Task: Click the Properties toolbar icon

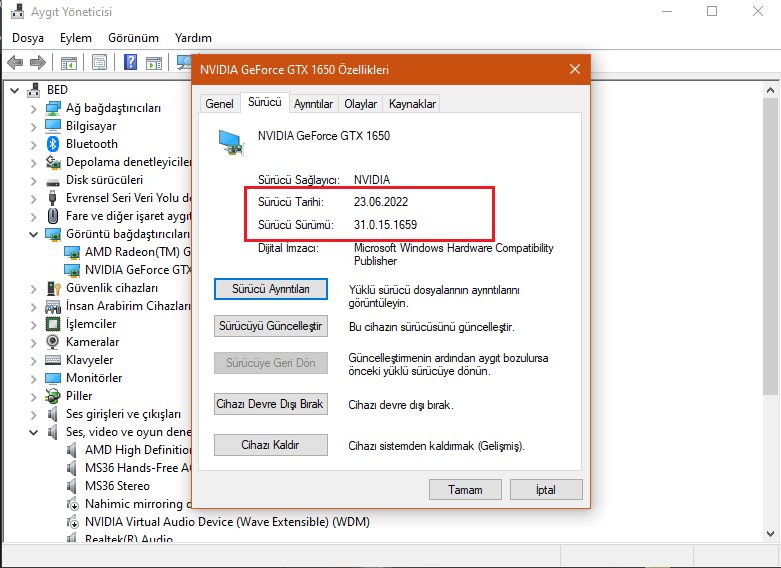Action: pos(100,62)
